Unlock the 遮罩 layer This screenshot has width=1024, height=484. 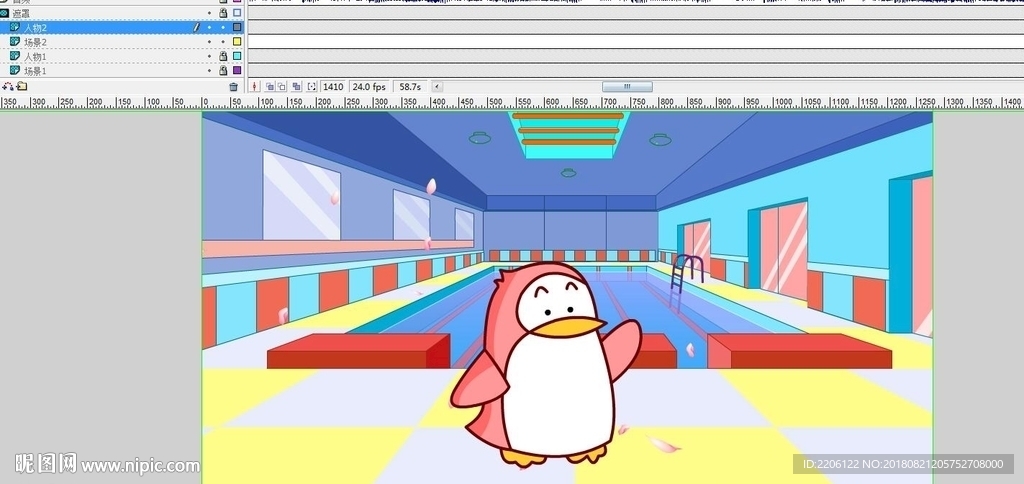223,13
